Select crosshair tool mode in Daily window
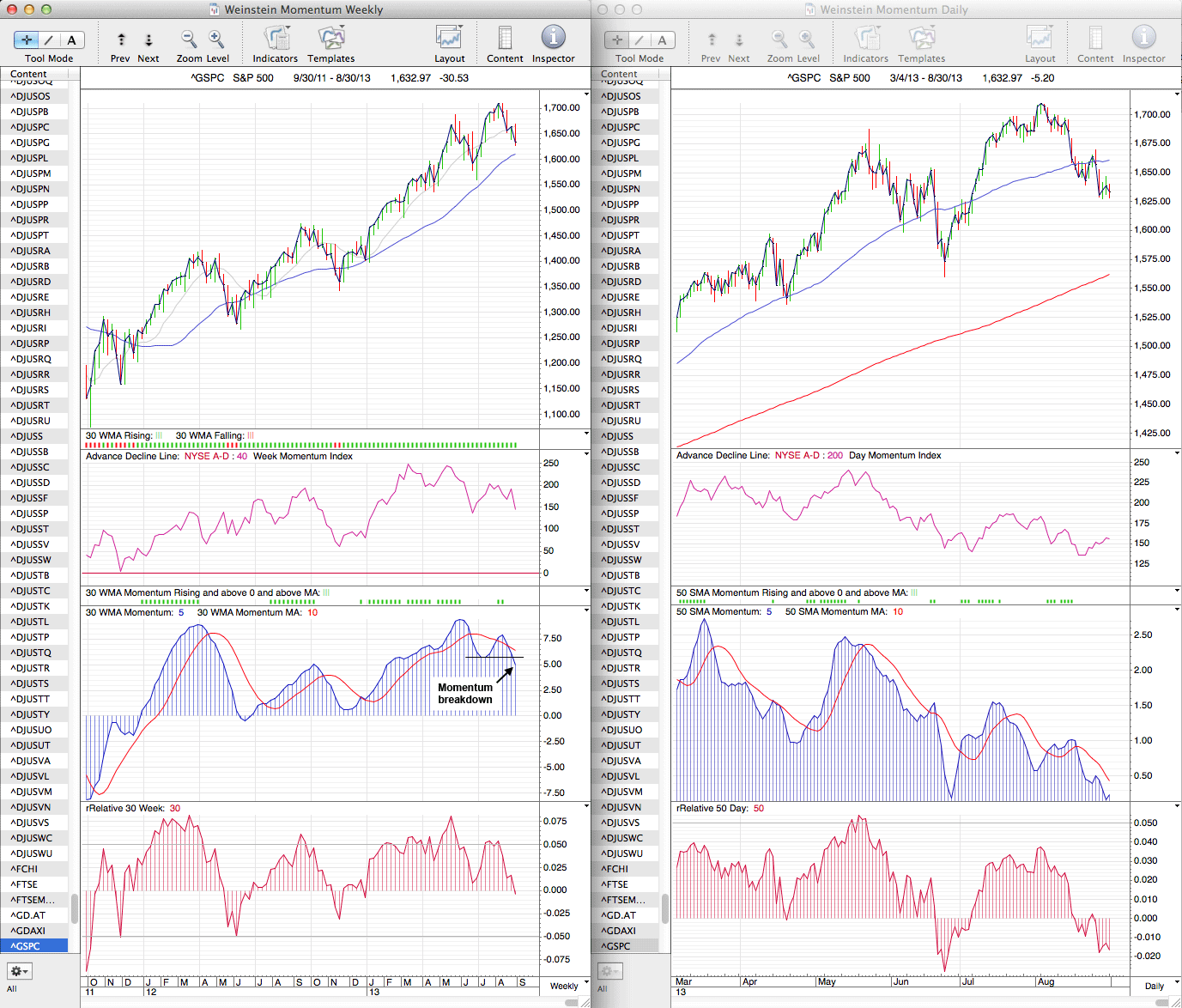This screenshot has height=1008, width=1182. coord(617,39)
